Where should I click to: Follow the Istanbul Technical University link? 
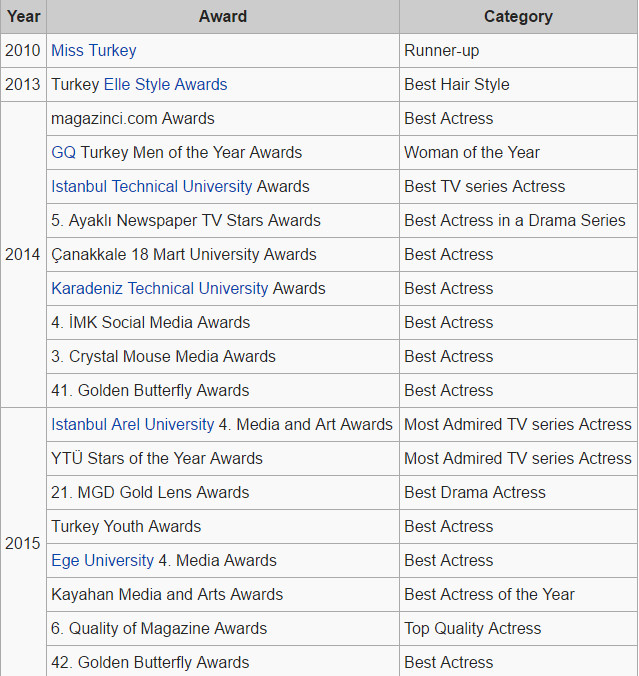[151, 187]
